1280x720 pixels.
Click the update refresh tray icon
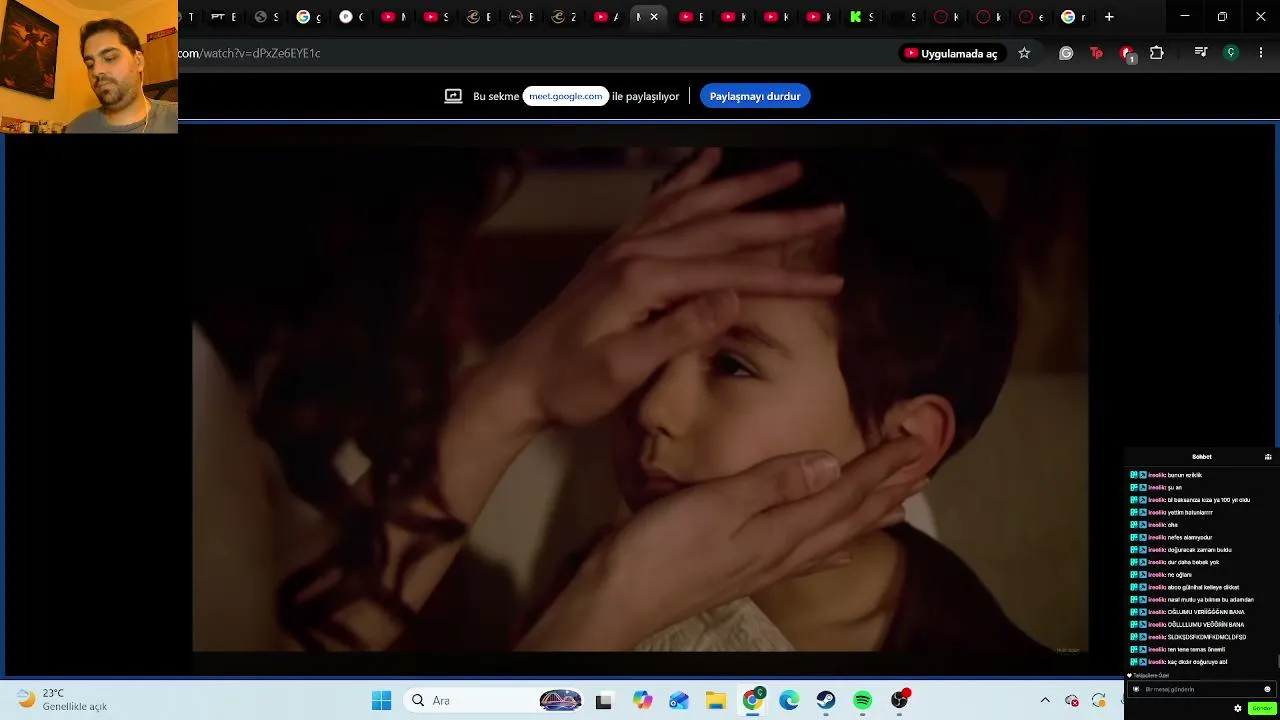(1099, 701)
